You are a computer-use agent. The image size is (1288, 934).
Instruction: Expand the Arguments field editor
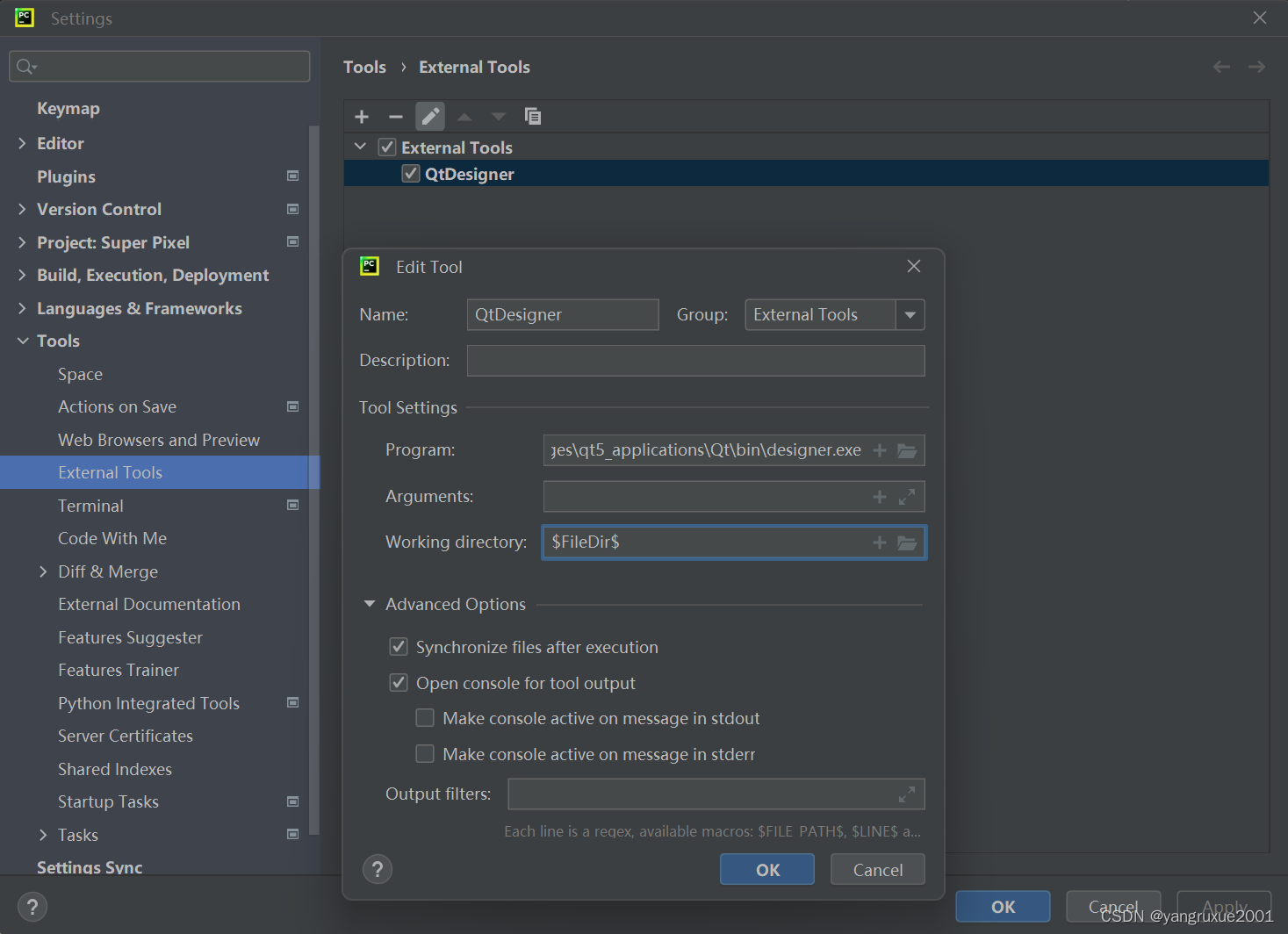tap(907, 497)
